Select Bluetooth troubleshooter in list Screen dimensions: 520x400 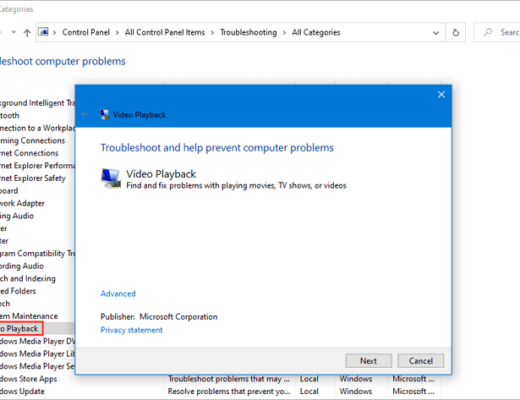tap(10, 116)
